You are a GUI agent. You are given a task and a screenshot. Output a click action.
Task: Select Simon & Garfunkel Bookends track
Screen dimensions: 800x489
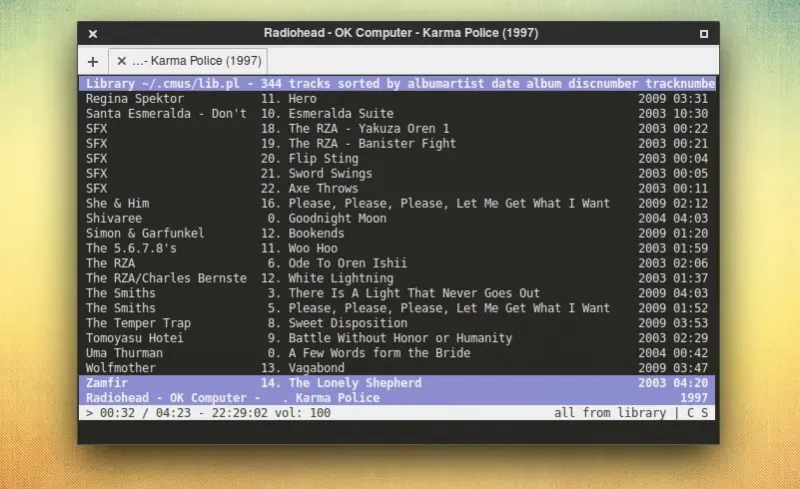(397, 233)
